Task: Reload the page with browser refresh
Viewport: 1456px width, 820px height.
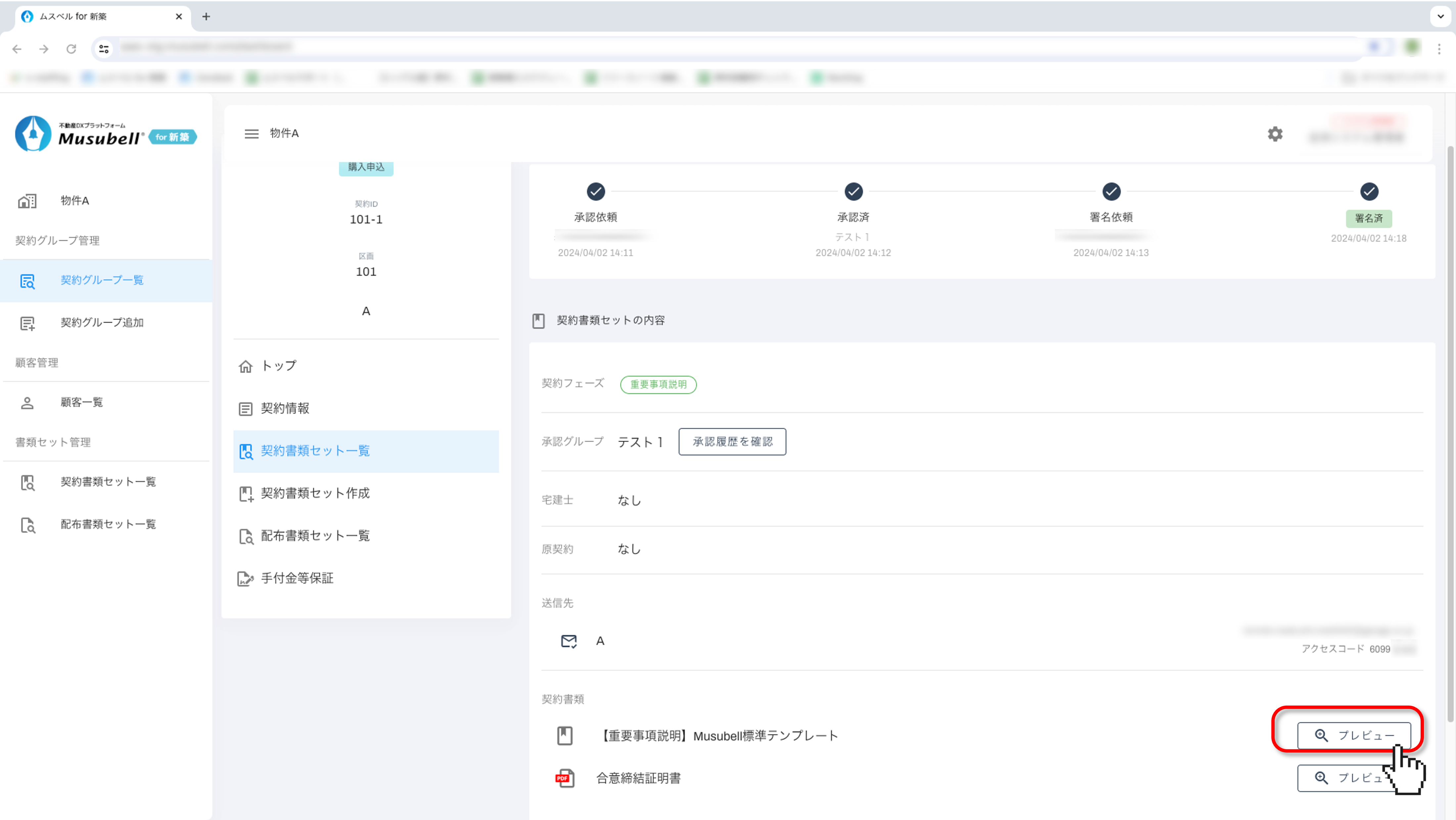Action: pos(71,49)
